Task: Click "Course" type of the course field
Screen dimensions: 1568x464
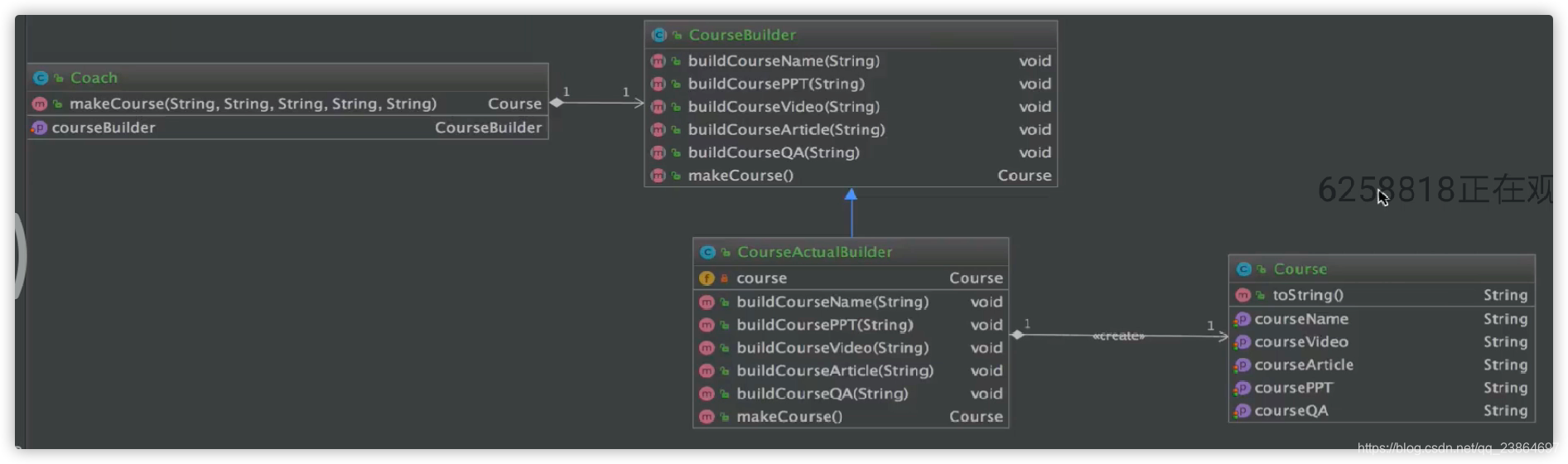Action: point(976,278)
